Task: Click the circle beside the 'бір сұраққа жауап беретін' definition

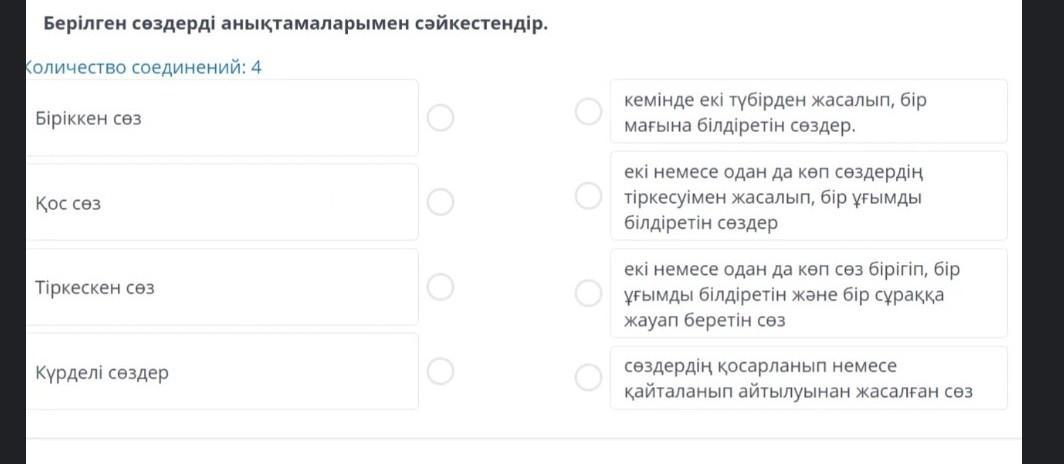Action: (x=588, y=293)
